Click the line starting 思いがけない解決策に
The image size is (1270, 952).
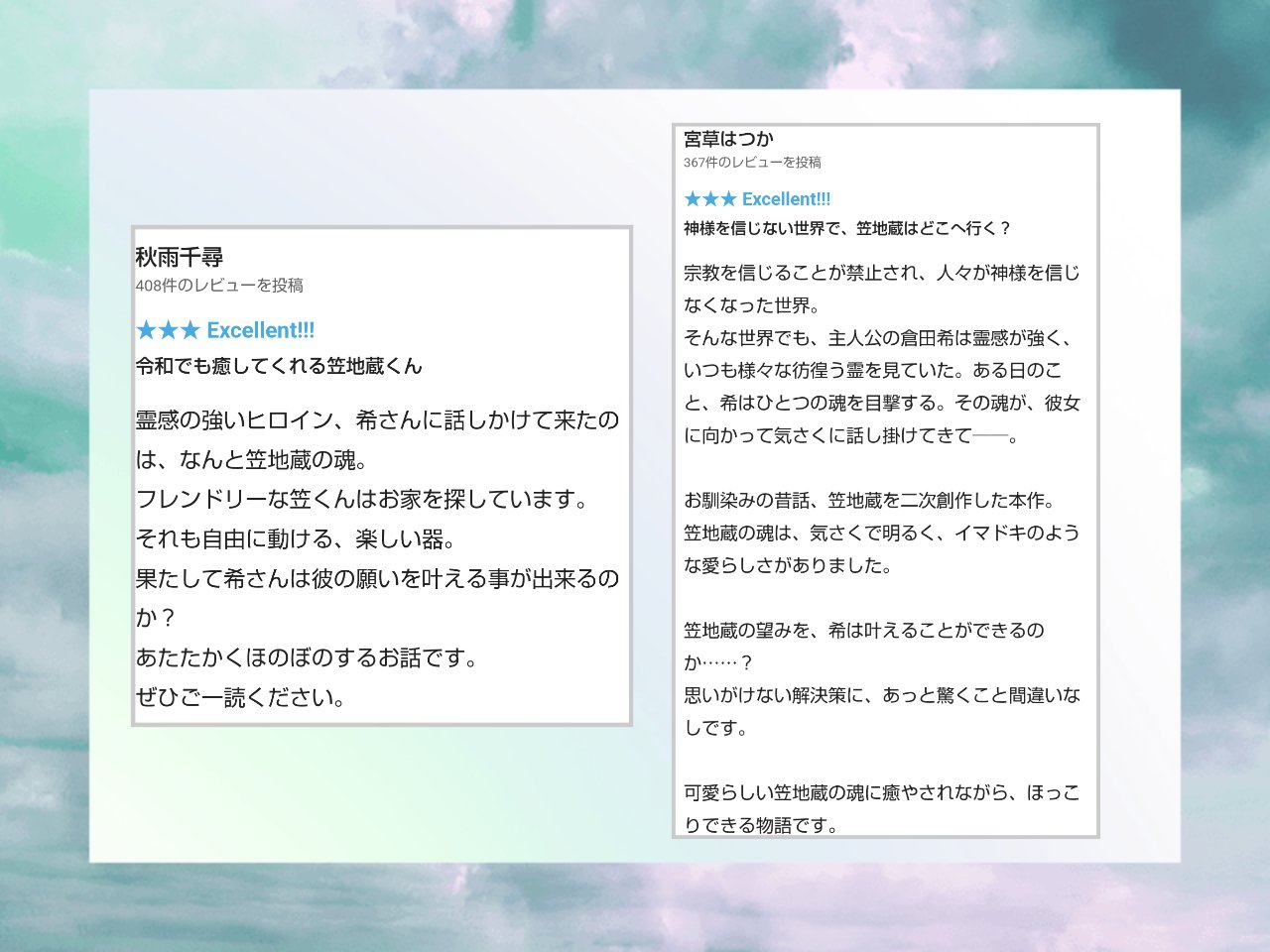pos(881,696)
